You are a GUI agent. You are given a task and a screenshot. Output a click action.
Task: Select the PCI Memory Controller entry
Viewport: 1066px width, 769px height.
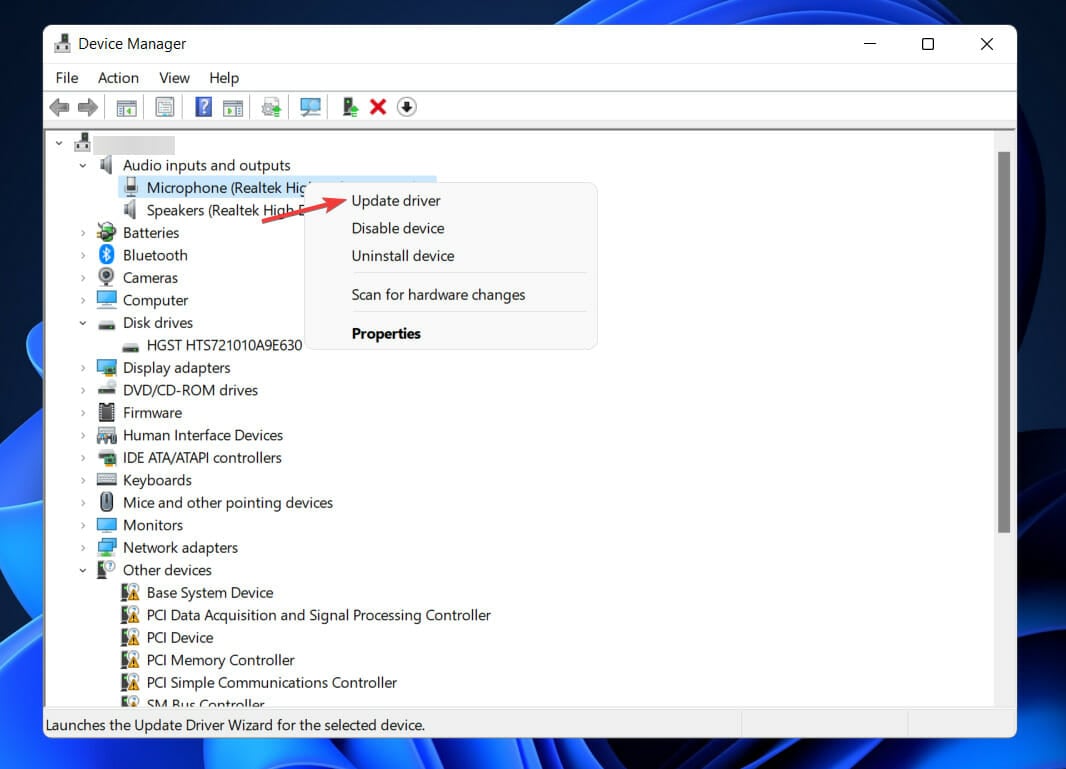point(220,660)
